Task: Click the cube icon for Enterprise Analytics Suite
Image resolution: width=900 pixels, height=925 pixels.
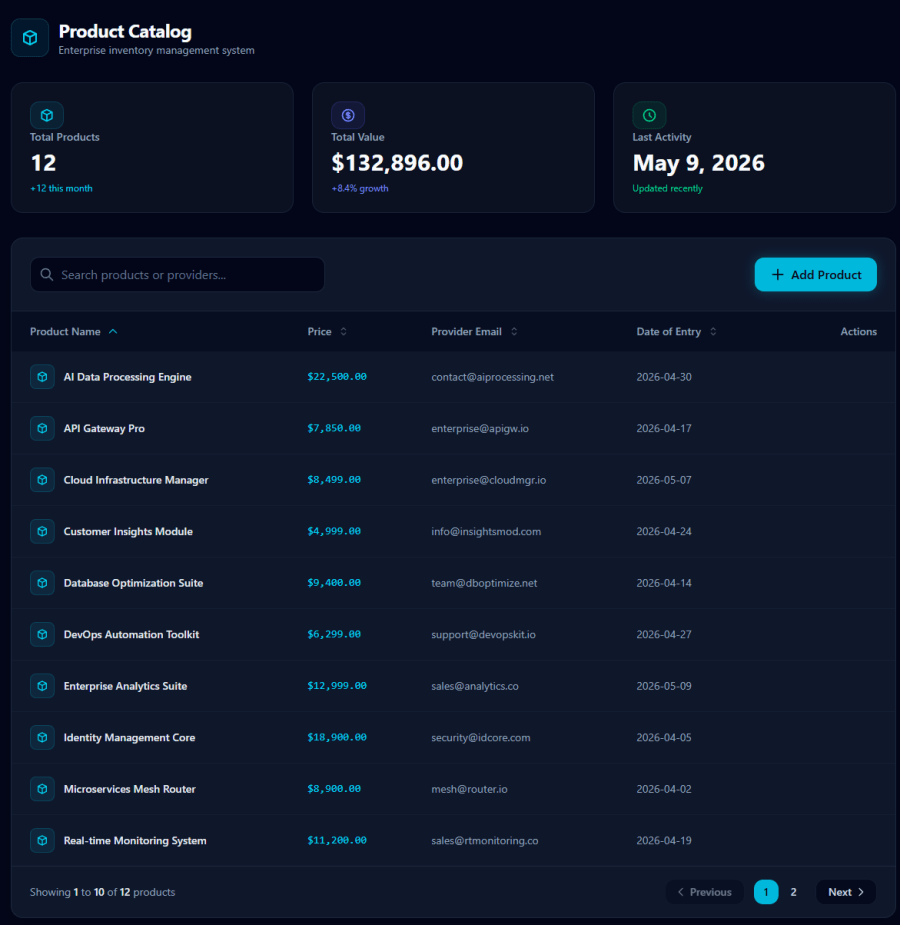Action: [42, 685]
